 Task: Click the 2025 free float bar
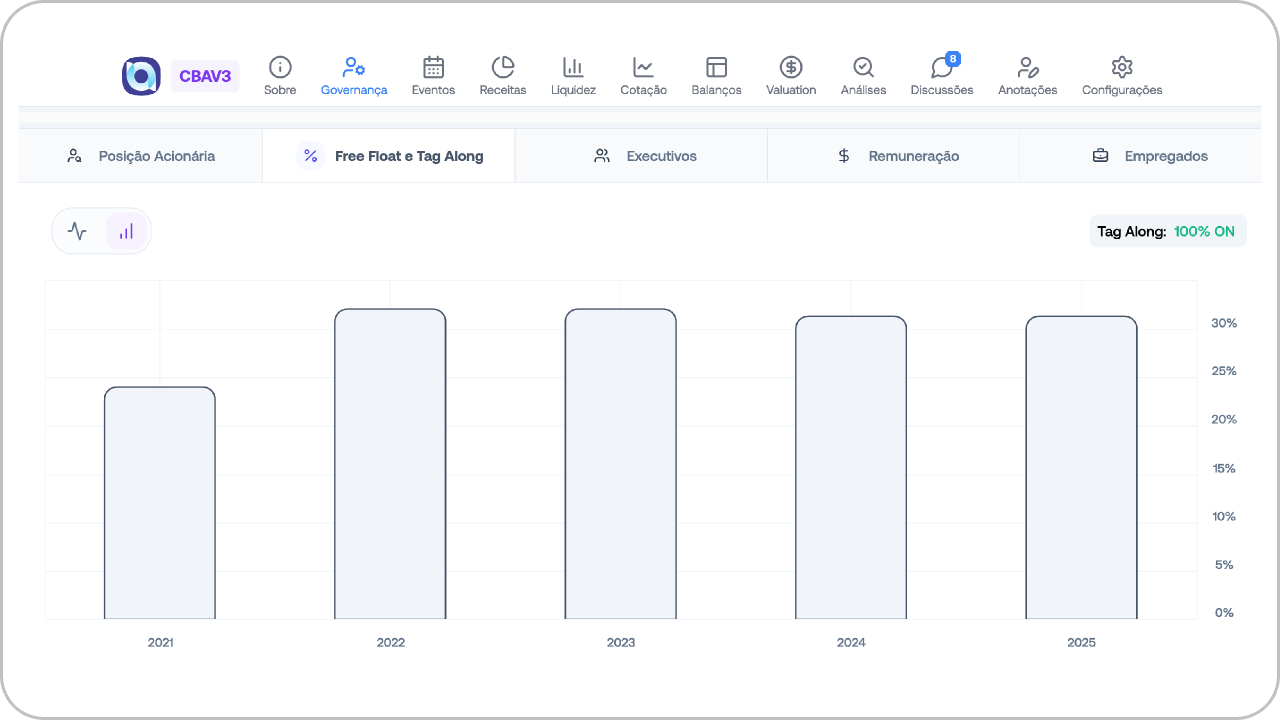(1081, 468)
